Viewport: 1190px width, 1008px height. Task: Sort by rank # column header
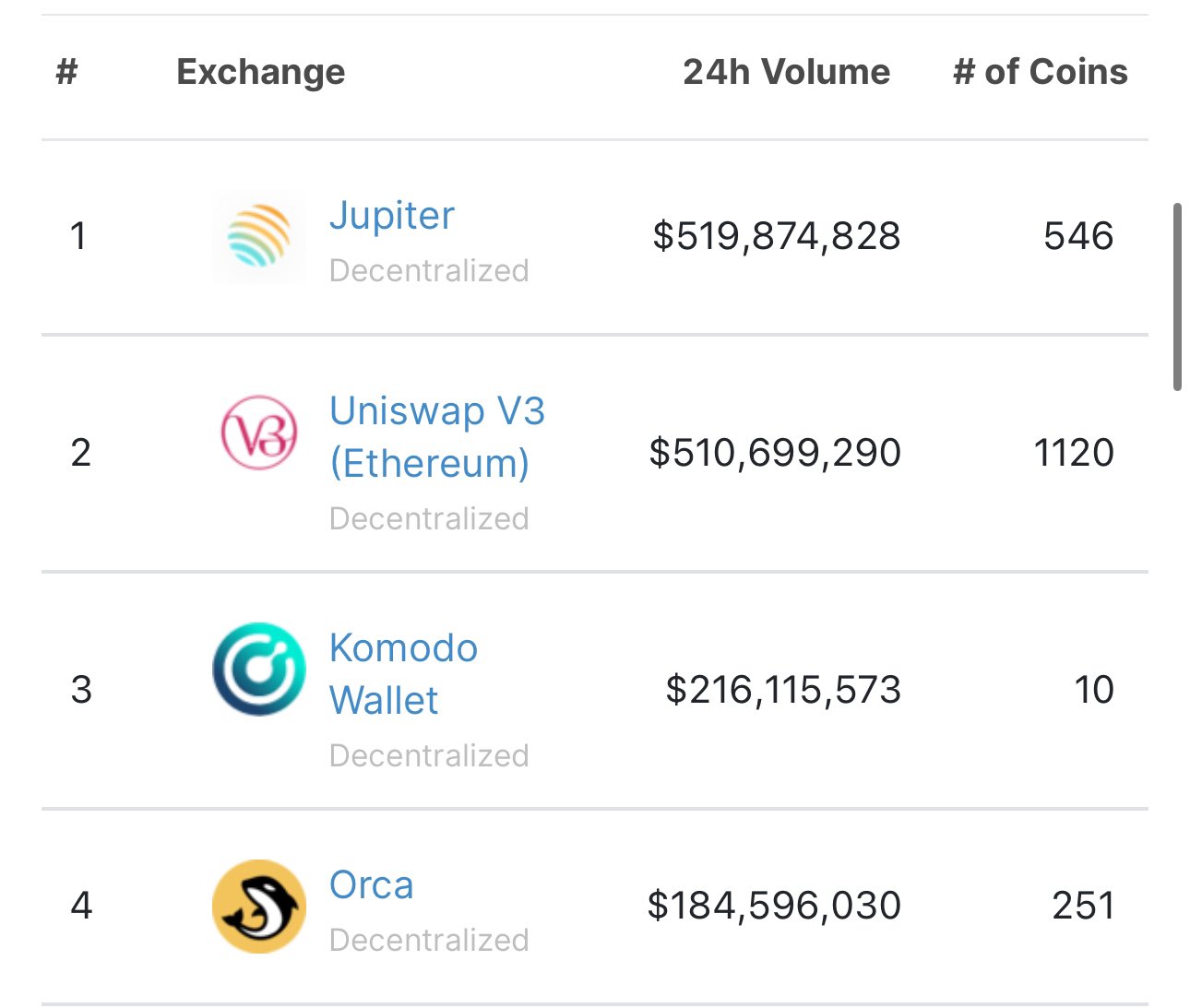tap(66, 72)
